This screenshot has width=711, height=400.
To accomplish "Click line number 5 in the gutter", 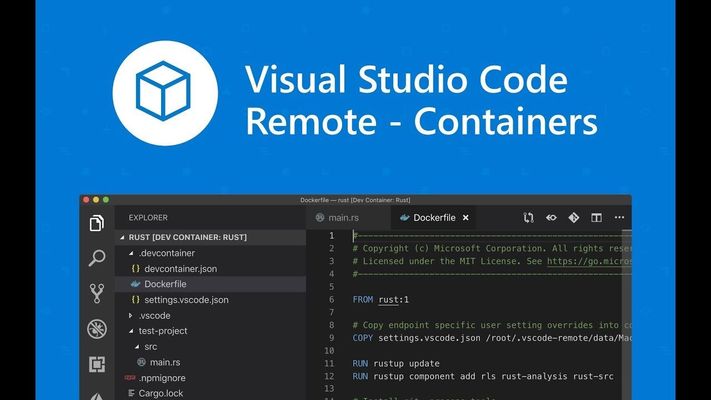I will tap(331, 287).
